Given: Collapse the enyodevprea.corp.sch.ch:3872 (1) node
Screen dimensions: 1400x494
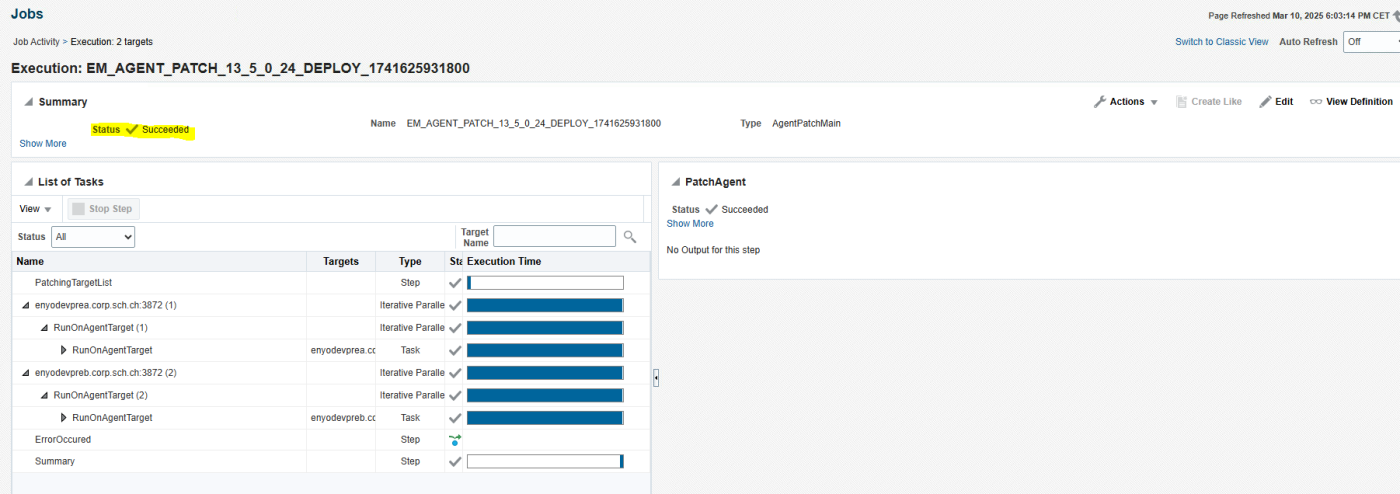Looking at the screenshot, I should tap(25, 305).
